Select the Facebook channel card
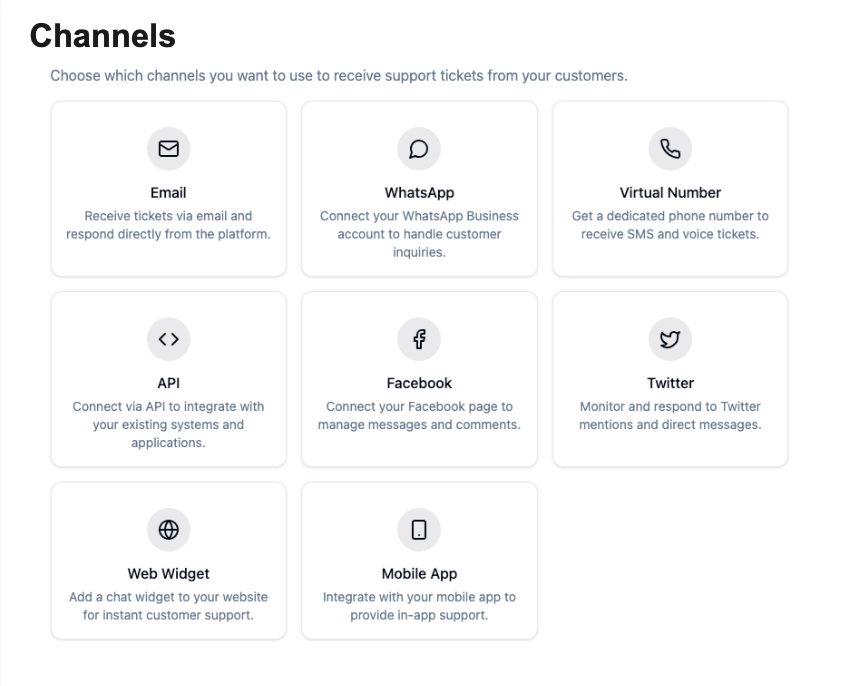This screenshot has height=686, width=856. point(419,378)
